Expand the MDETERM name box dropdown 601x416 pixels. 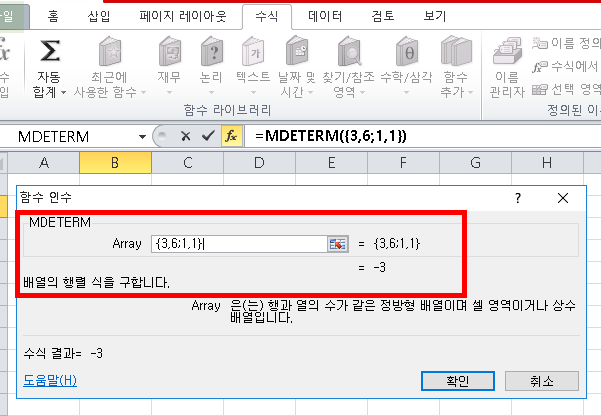142,136
